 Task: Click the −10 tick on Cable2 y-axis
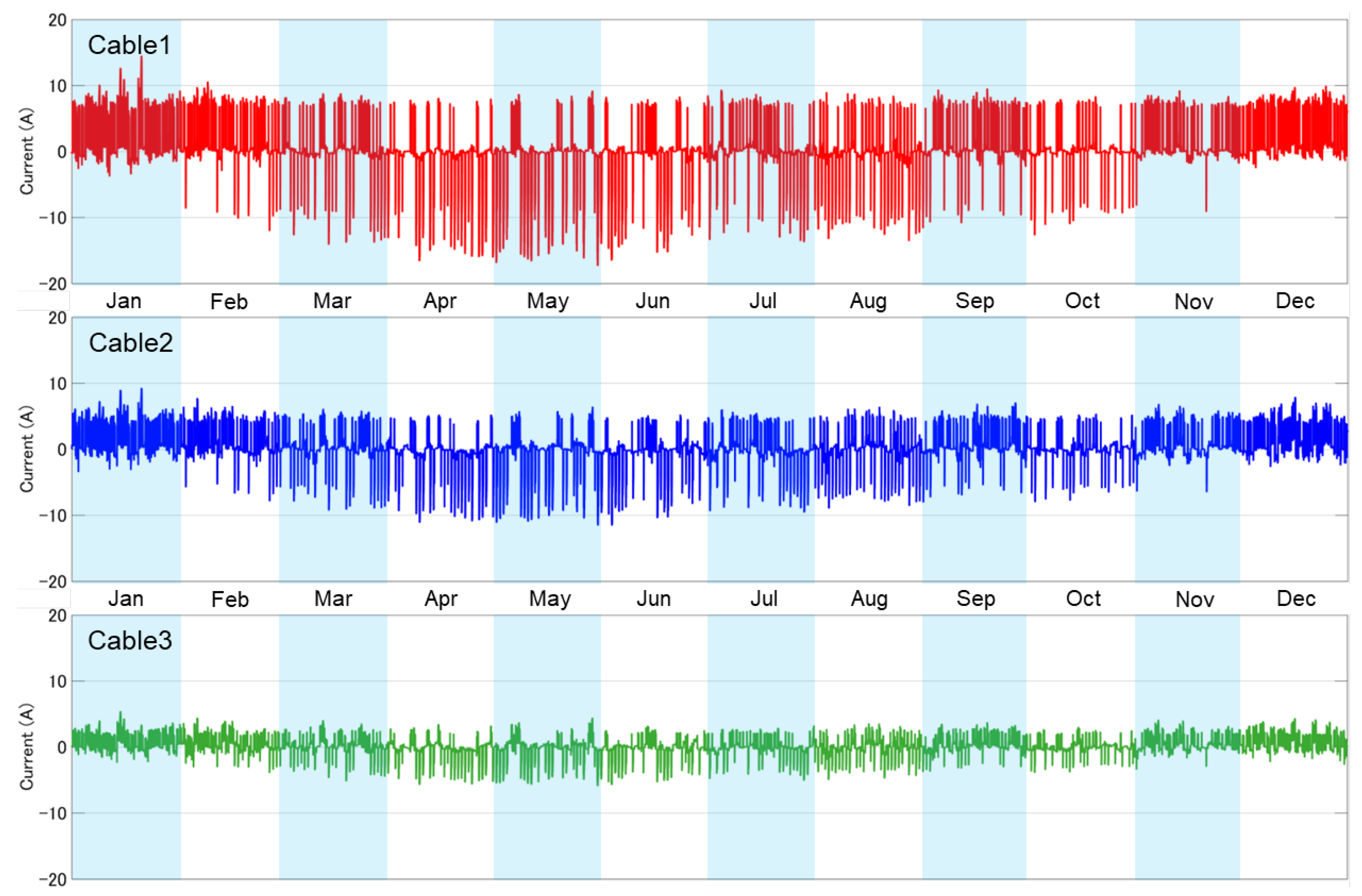coord(53,515)
